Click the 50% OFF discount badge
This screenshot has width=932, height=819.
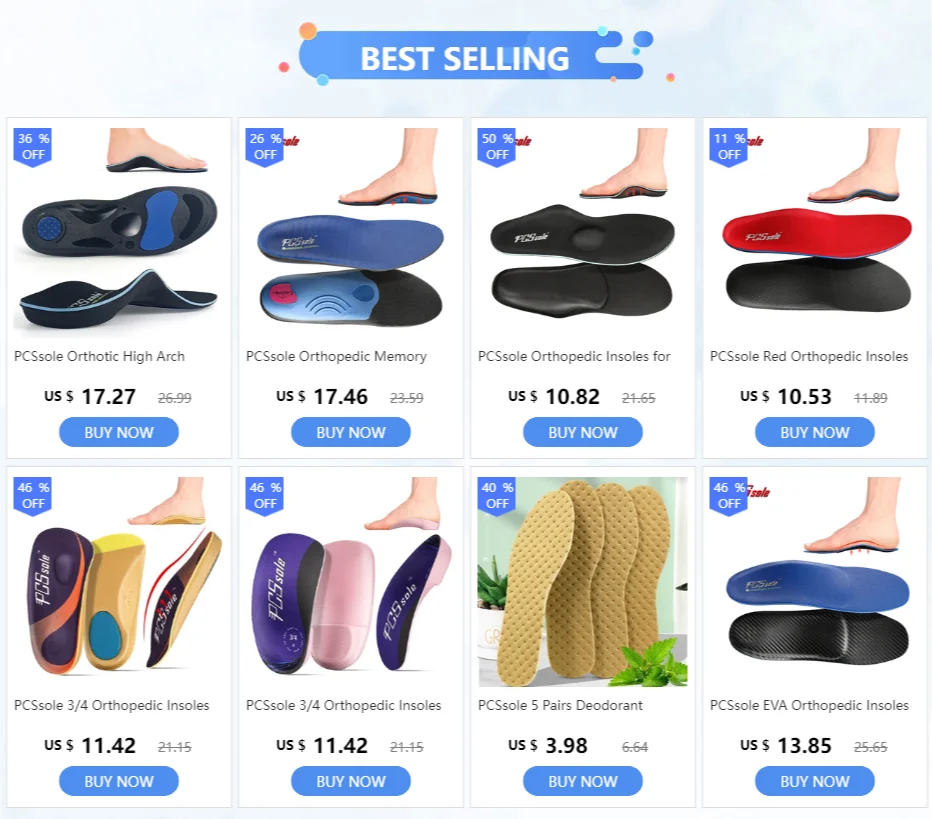(497, 147)
